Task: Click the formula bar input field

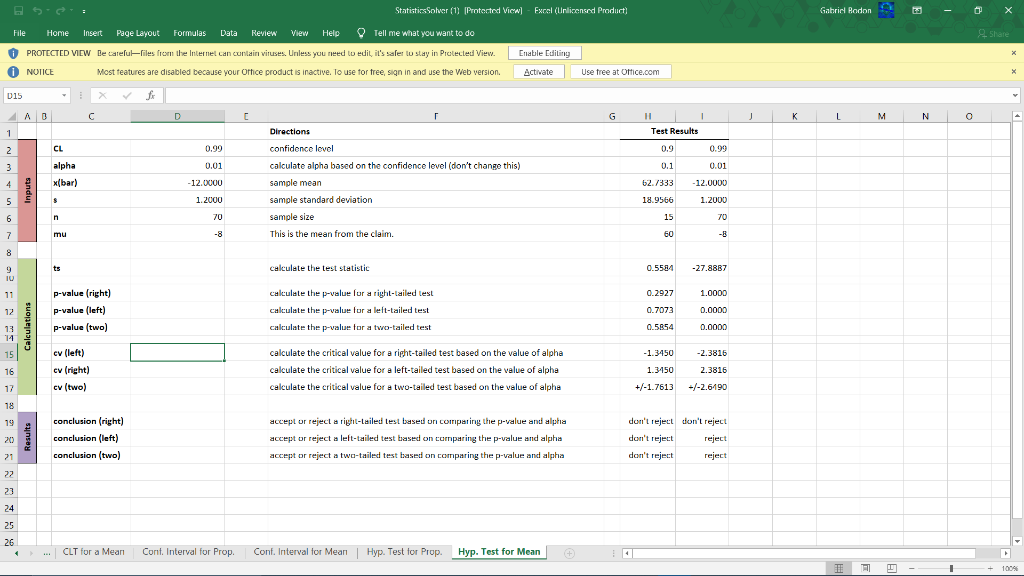Action: (x=586, y=95)
